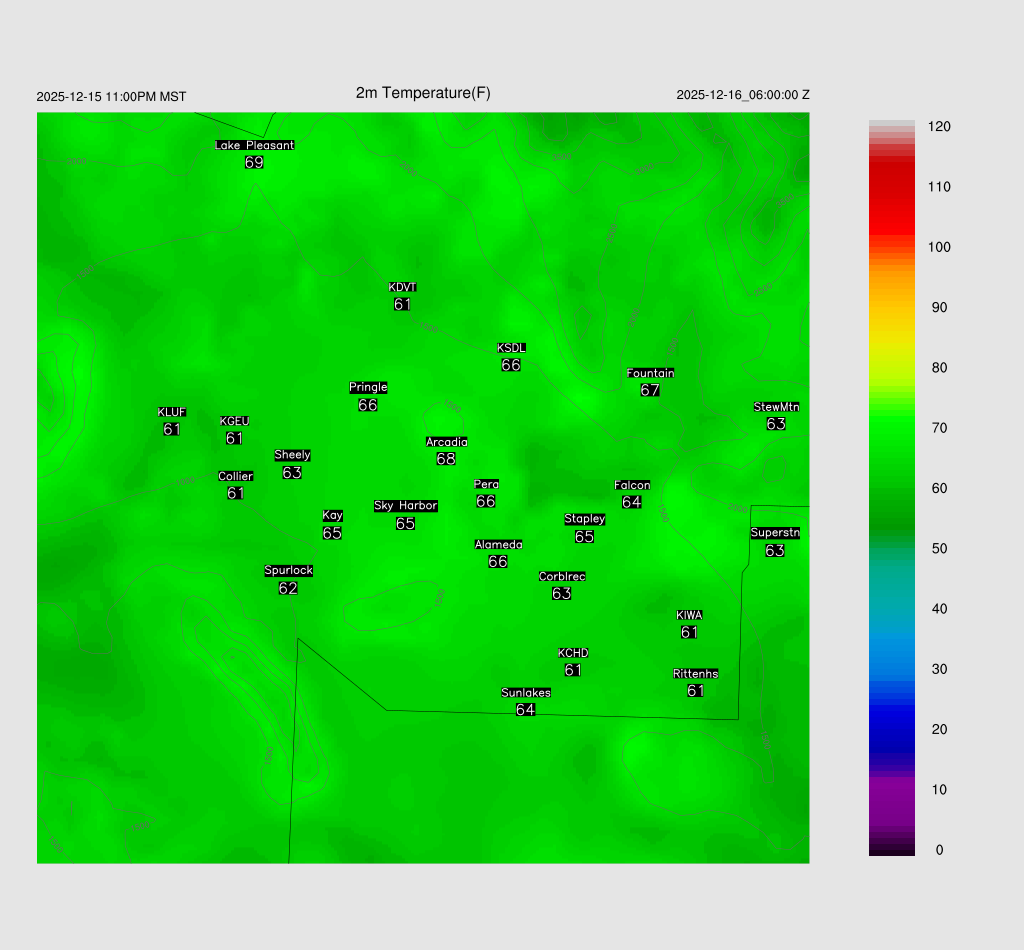Select the KIWA station label
This screenshot has width=1024, height=950.
689,615
